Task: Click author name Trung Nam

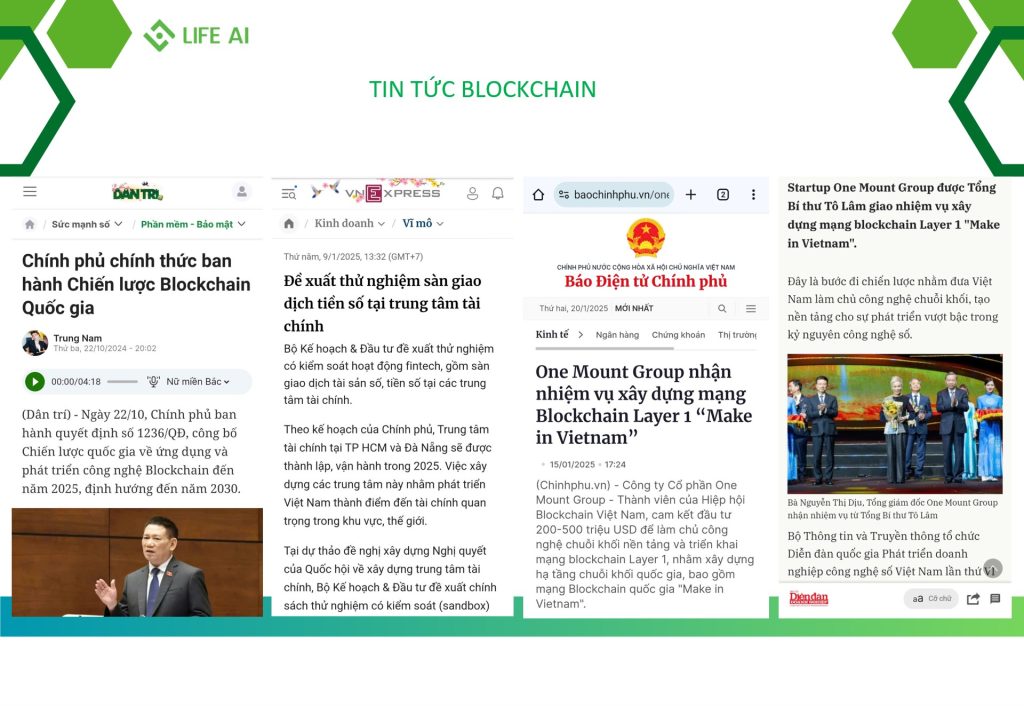Action: point(78,338)
